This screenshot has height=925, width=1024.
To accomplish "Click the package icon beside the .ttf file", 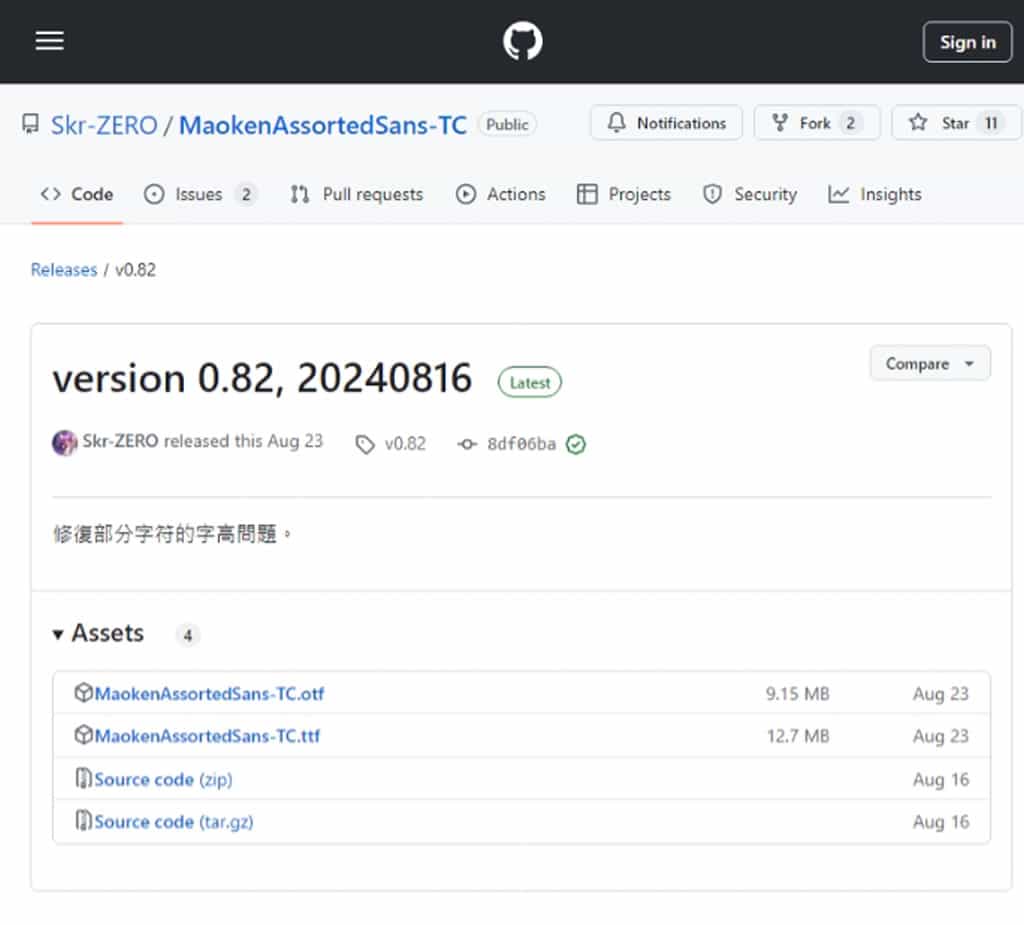I will 83,735.
